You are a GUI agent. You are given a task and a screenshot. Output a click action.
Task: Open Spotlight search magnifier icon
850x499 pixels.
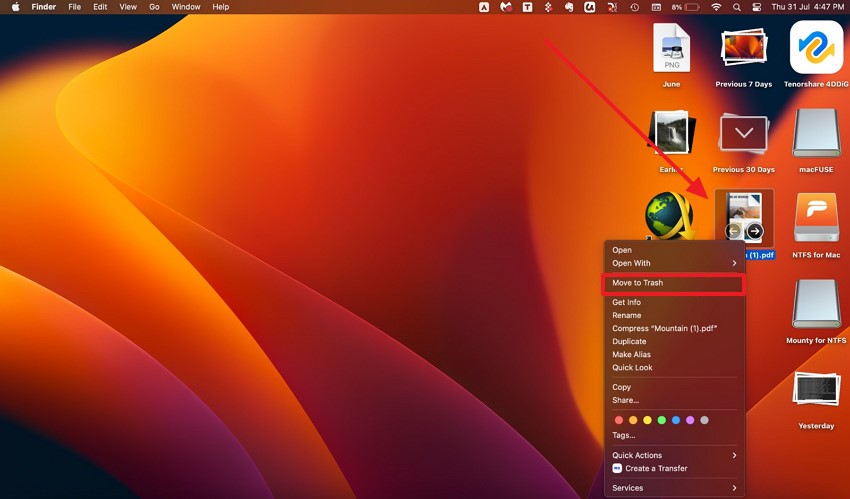point(737,7)
